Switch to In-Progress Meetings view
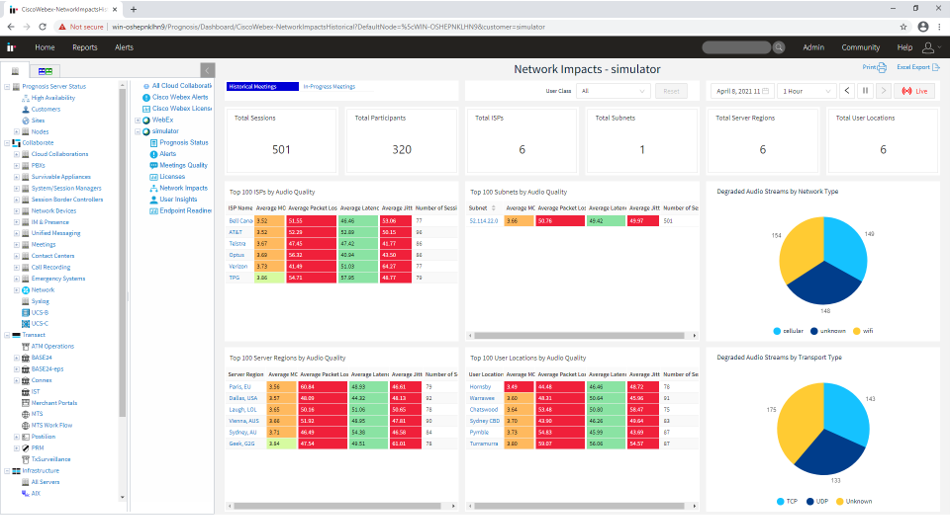 [x=329, y=87]
